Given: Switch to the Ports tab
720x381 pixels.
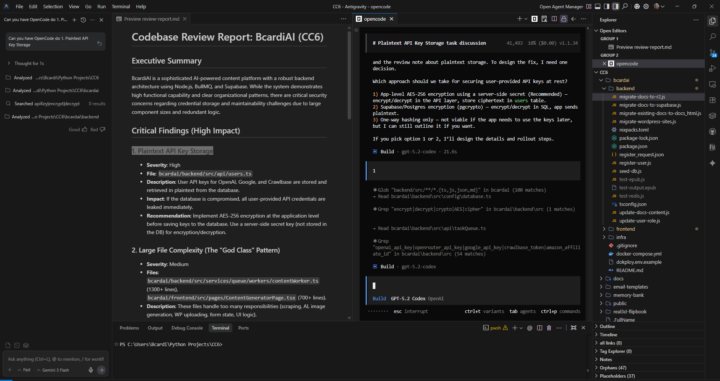Looking at the screenshot, I should pos(243,328).
